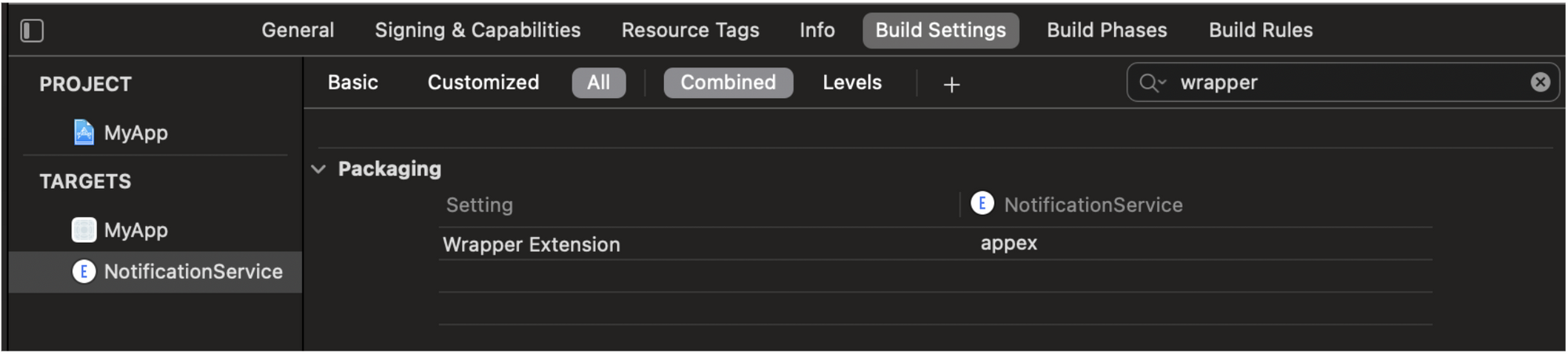1568x356 pixels.
Task: Switch to Signing & Capabilities tab
Action: [477, 30]
